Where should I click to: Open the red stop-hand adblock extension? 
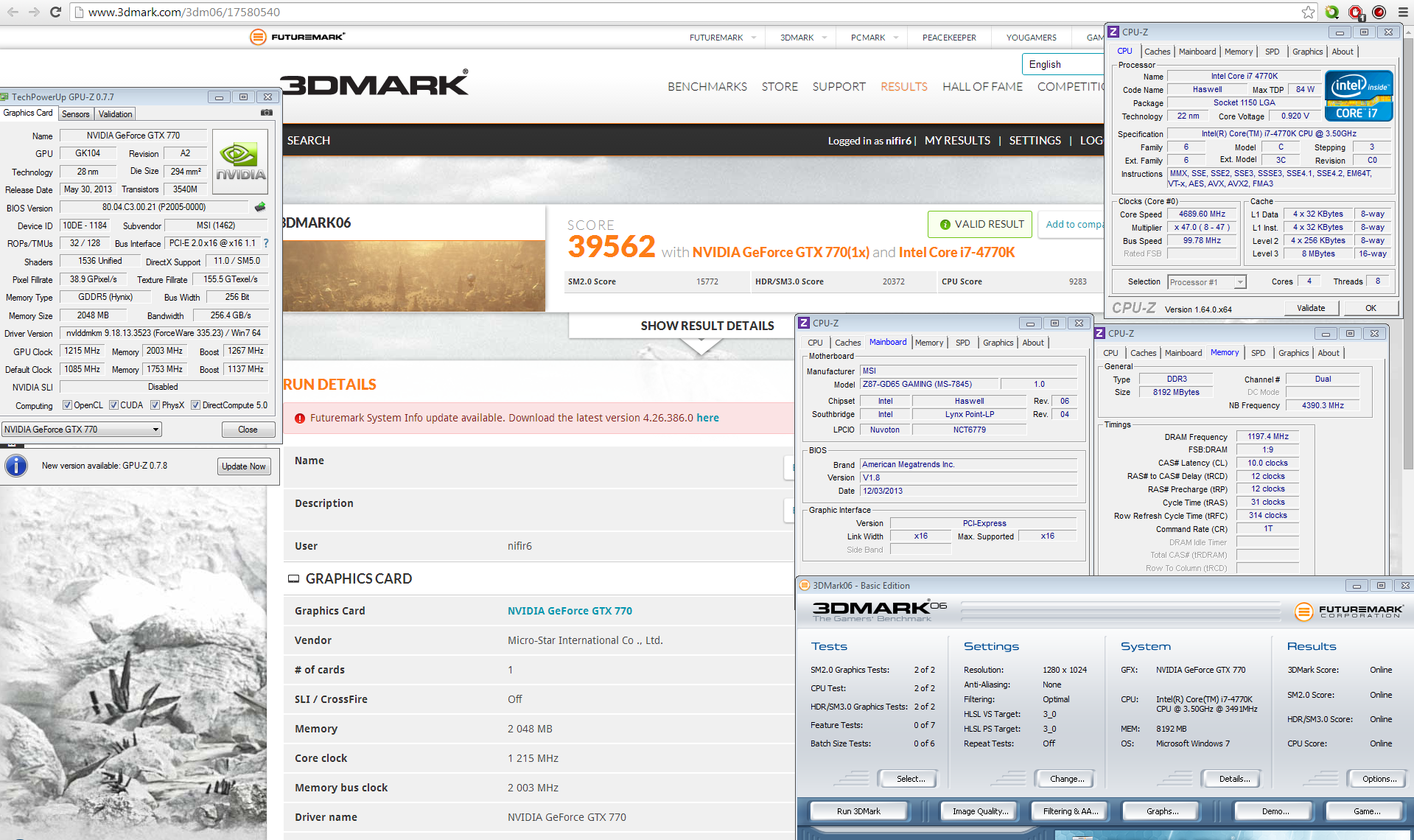pos(1356,12)
